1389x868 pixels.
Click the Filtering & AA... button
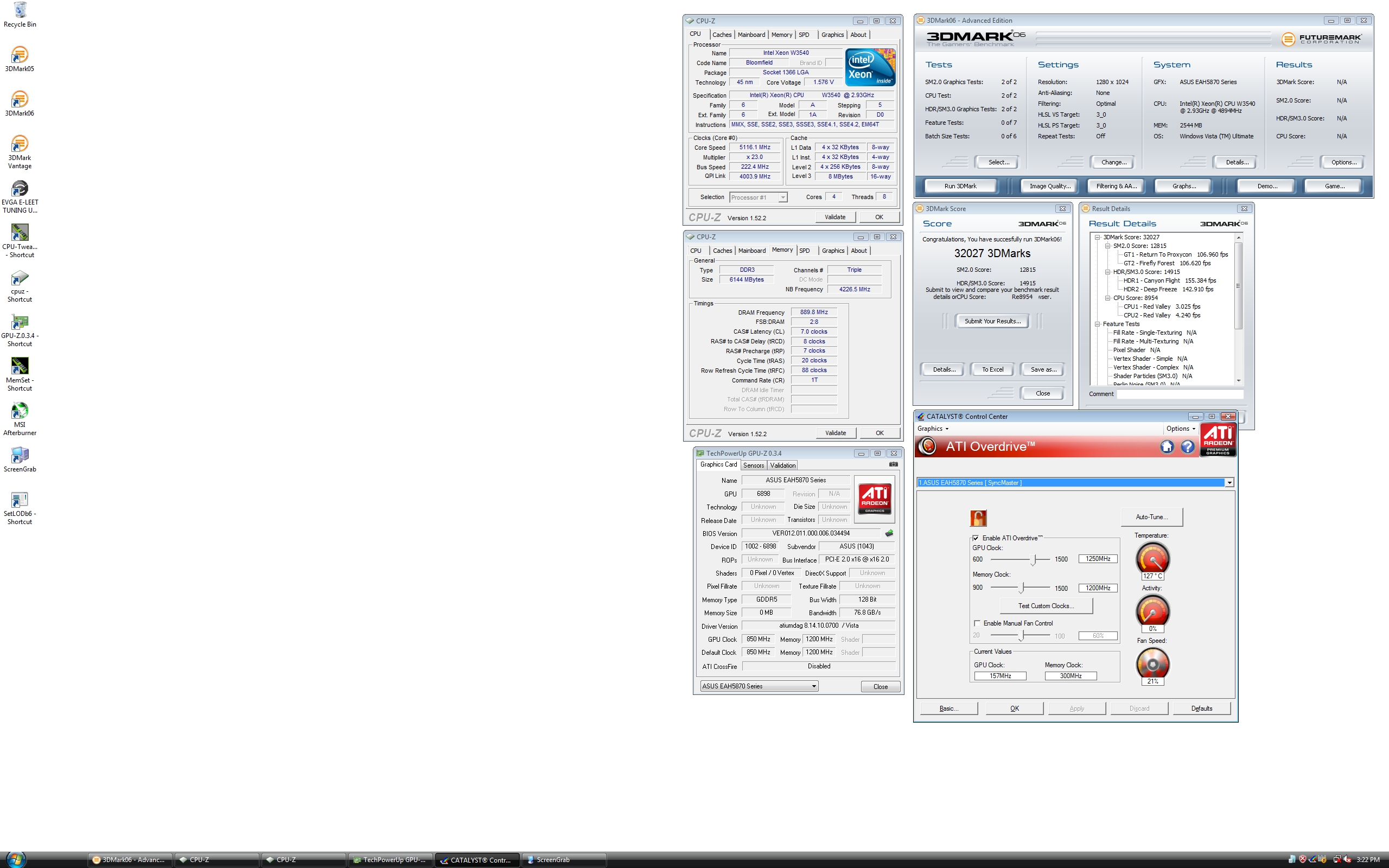1116,186
